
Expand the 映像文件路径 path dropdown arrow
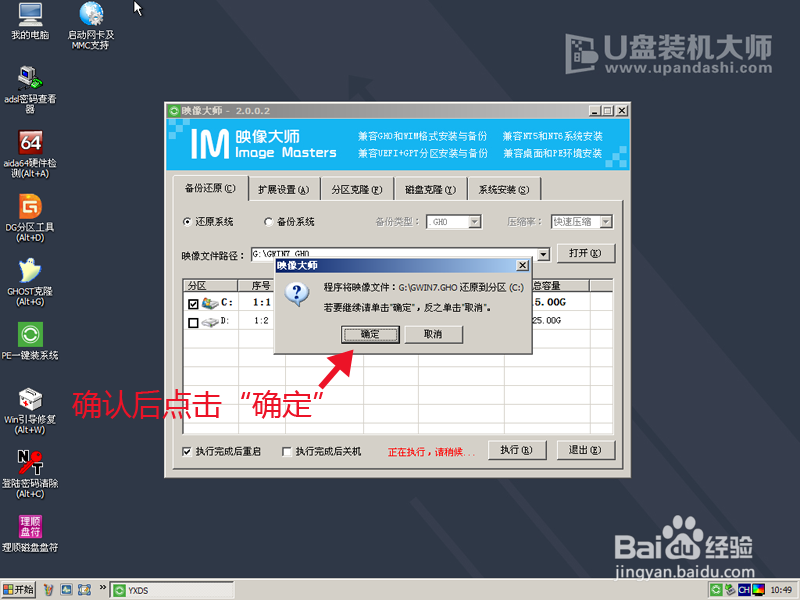coord(544,254)
